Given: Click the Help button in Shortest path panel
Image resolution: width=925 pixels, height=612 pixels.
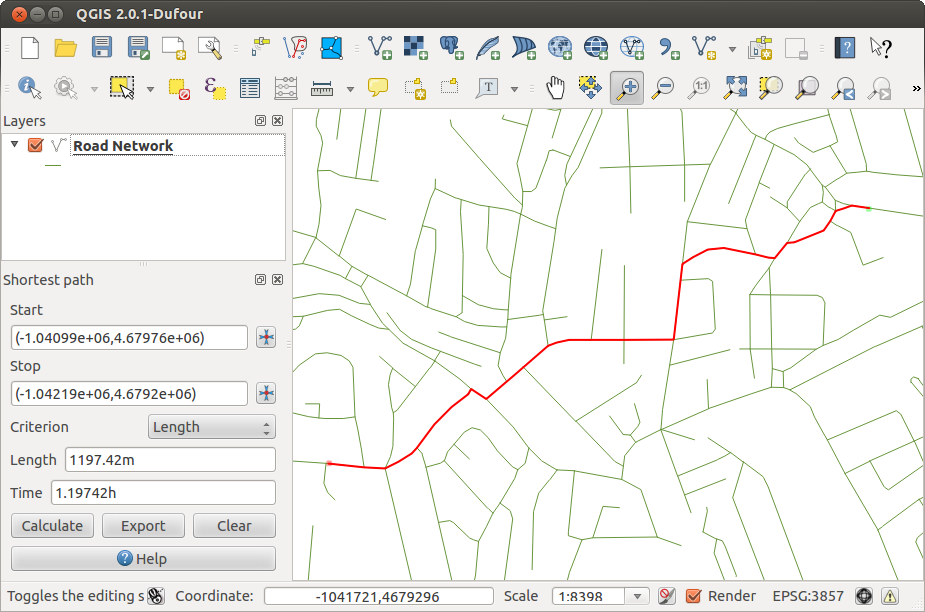Looking at the screenshot, I should [x=143, y=558].
